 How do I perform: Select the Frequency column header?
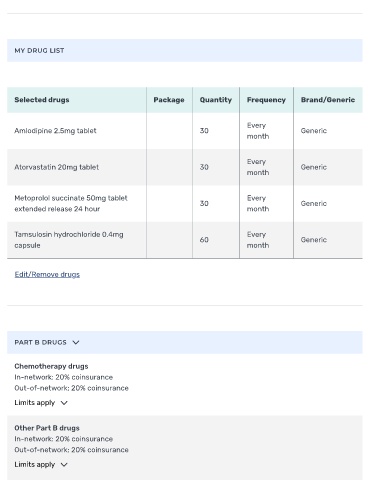(266, 100)
